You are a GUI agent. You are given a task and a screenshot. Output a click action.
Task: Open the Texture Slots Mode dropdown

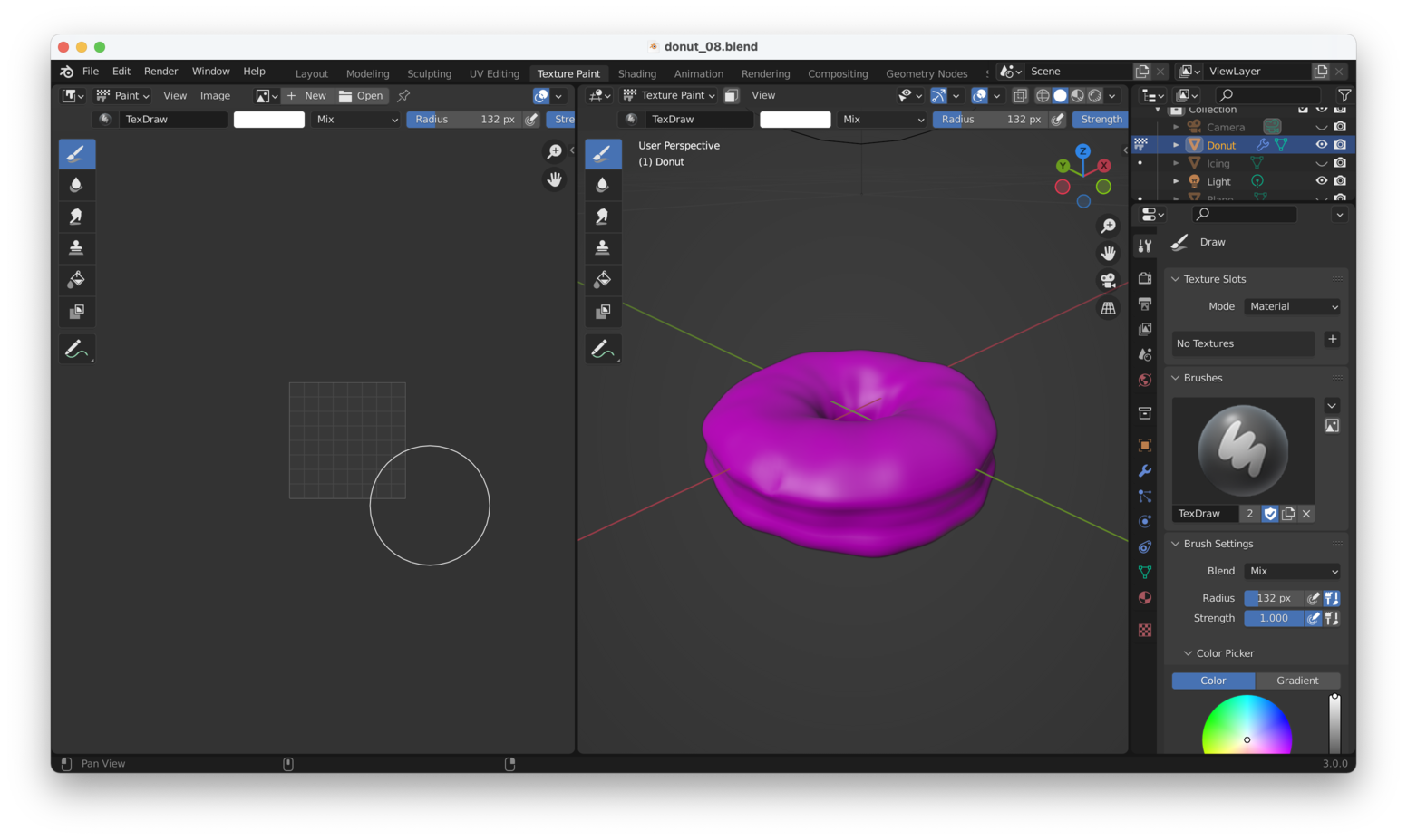[1293, 306]
